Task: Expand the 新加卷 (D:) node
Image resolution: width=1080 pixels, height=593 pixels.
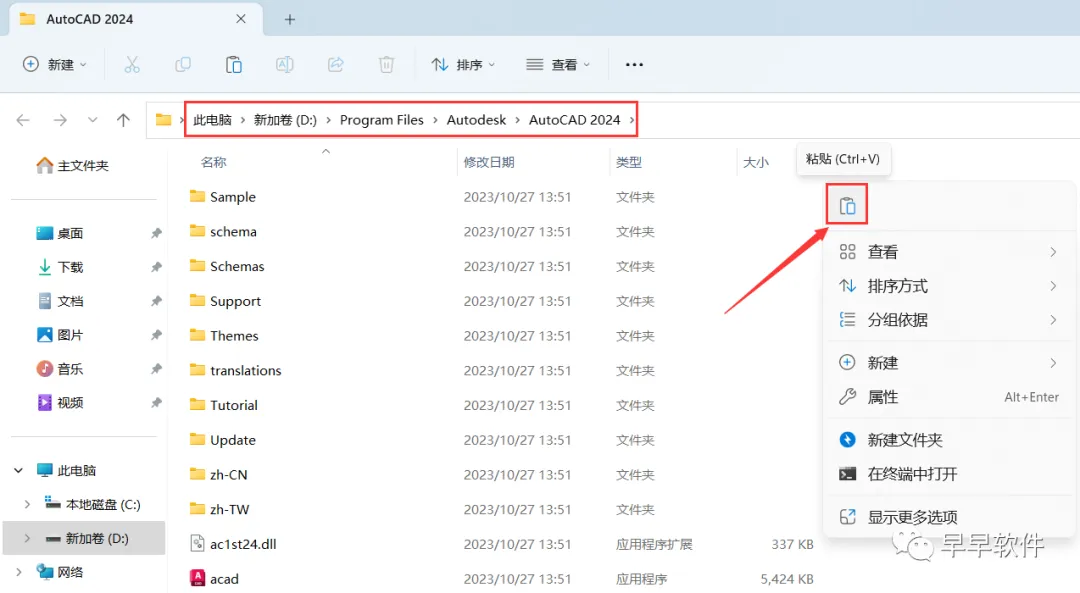Action: 27,539
